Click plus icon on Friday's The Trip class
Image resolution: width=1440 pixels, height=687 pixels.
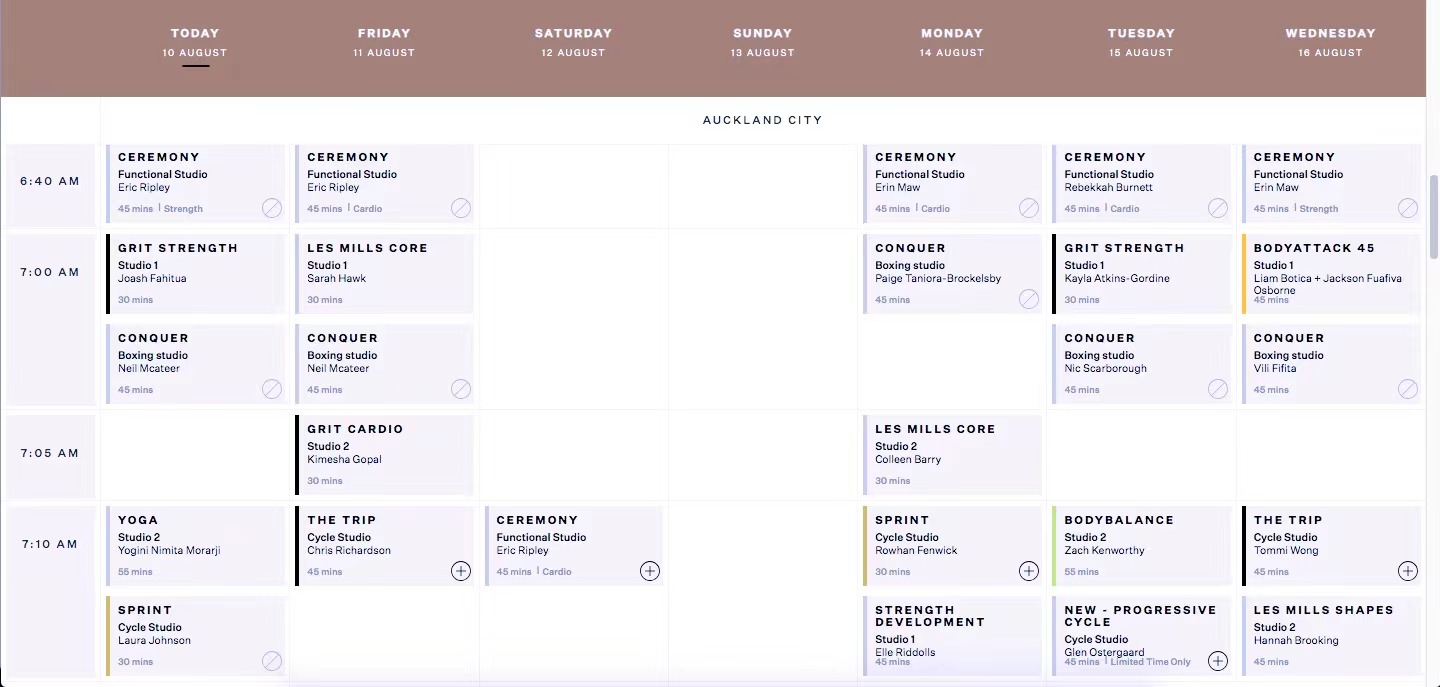460,571
